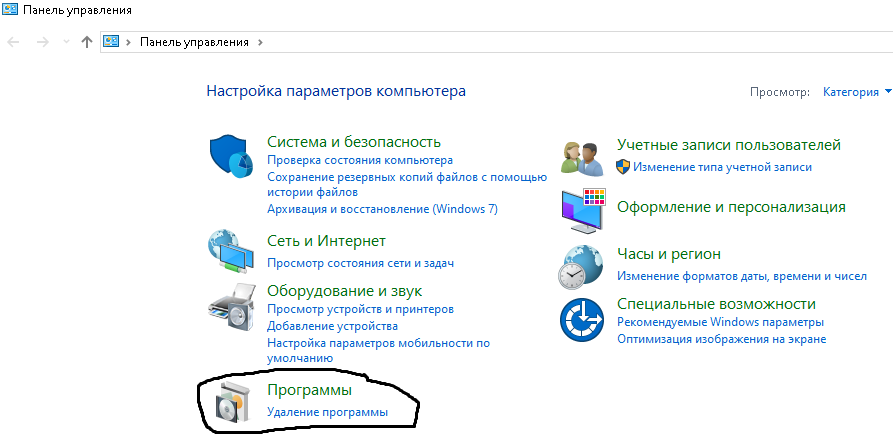Open the Специальные возможности icon
The width and height of the screenshot is (893, 438).
click(581, 320)
